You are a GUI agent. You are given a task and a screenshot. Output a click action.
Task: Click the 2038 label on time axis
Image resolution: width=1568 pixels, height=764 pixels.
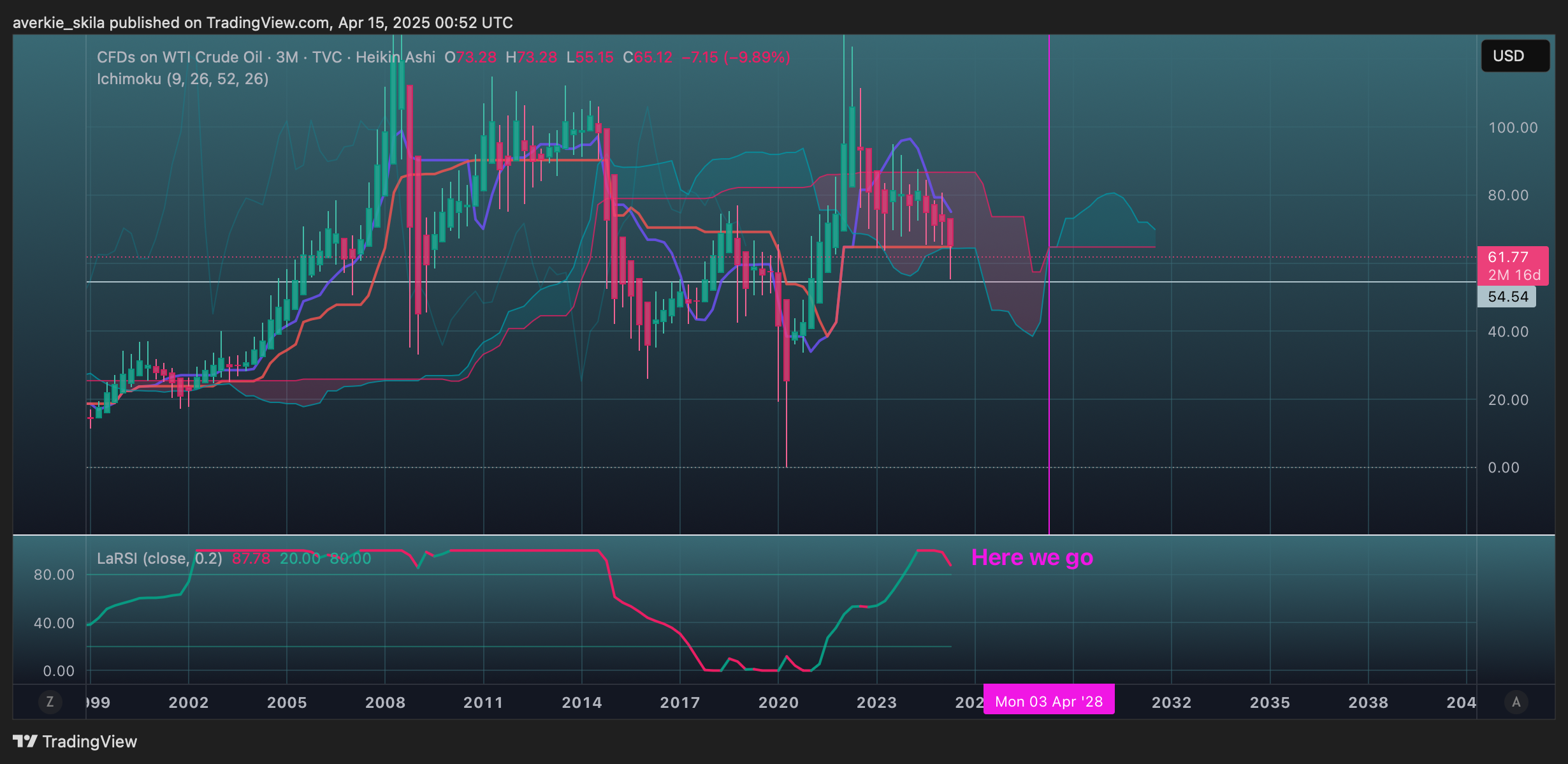click(x=1368, y=702)
